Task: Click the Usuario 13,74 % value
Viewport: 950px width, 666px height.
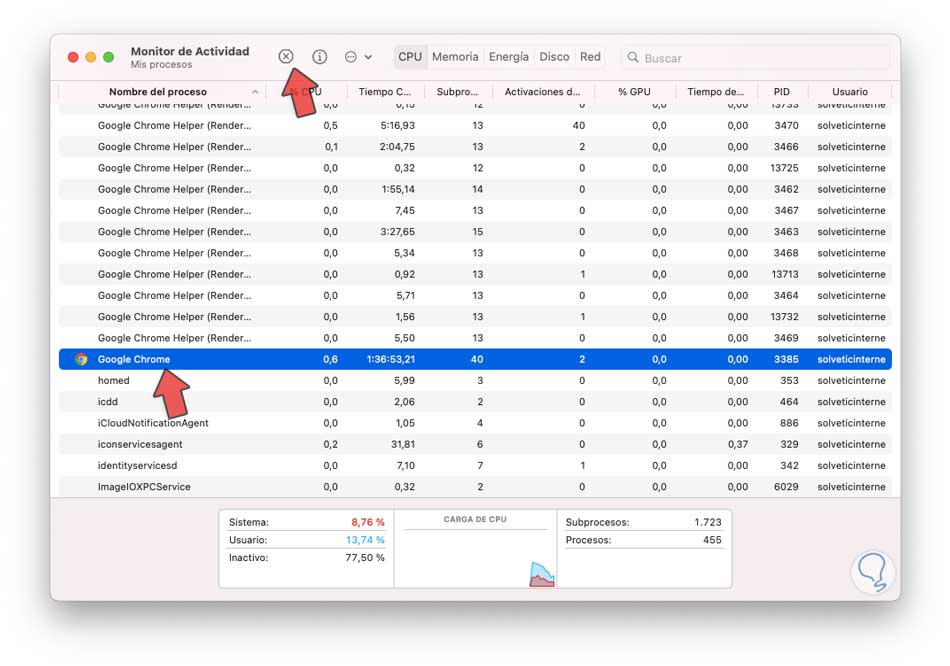Action: [x=365, y=539]
